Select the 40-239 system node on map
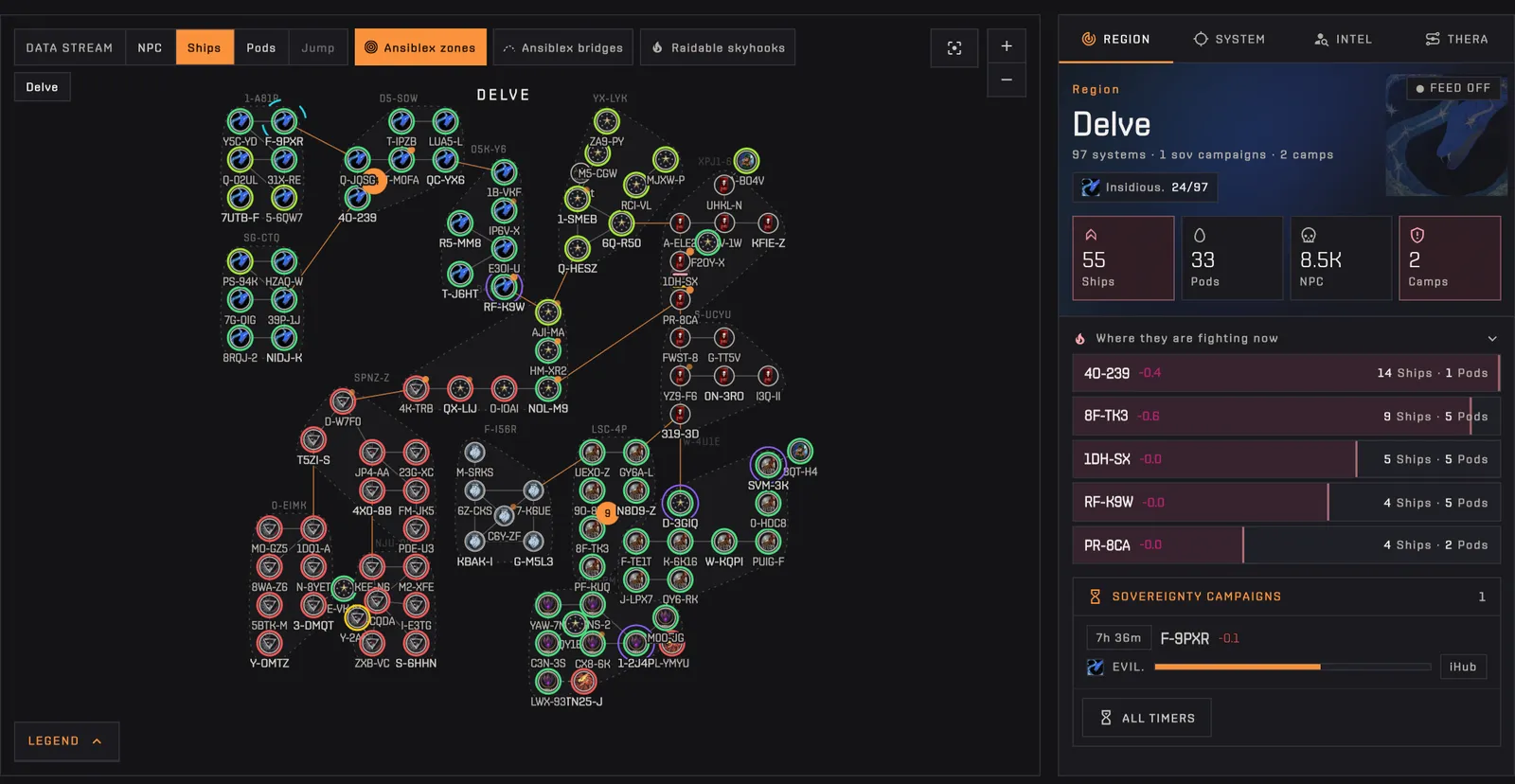The width and height of the screenshot is (1515, 784). coord(357,198)
